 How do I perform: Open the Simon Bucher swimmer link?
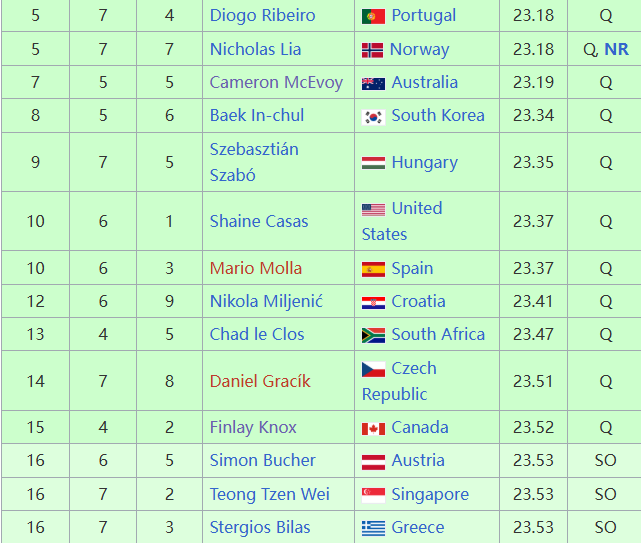click(262, 460)
